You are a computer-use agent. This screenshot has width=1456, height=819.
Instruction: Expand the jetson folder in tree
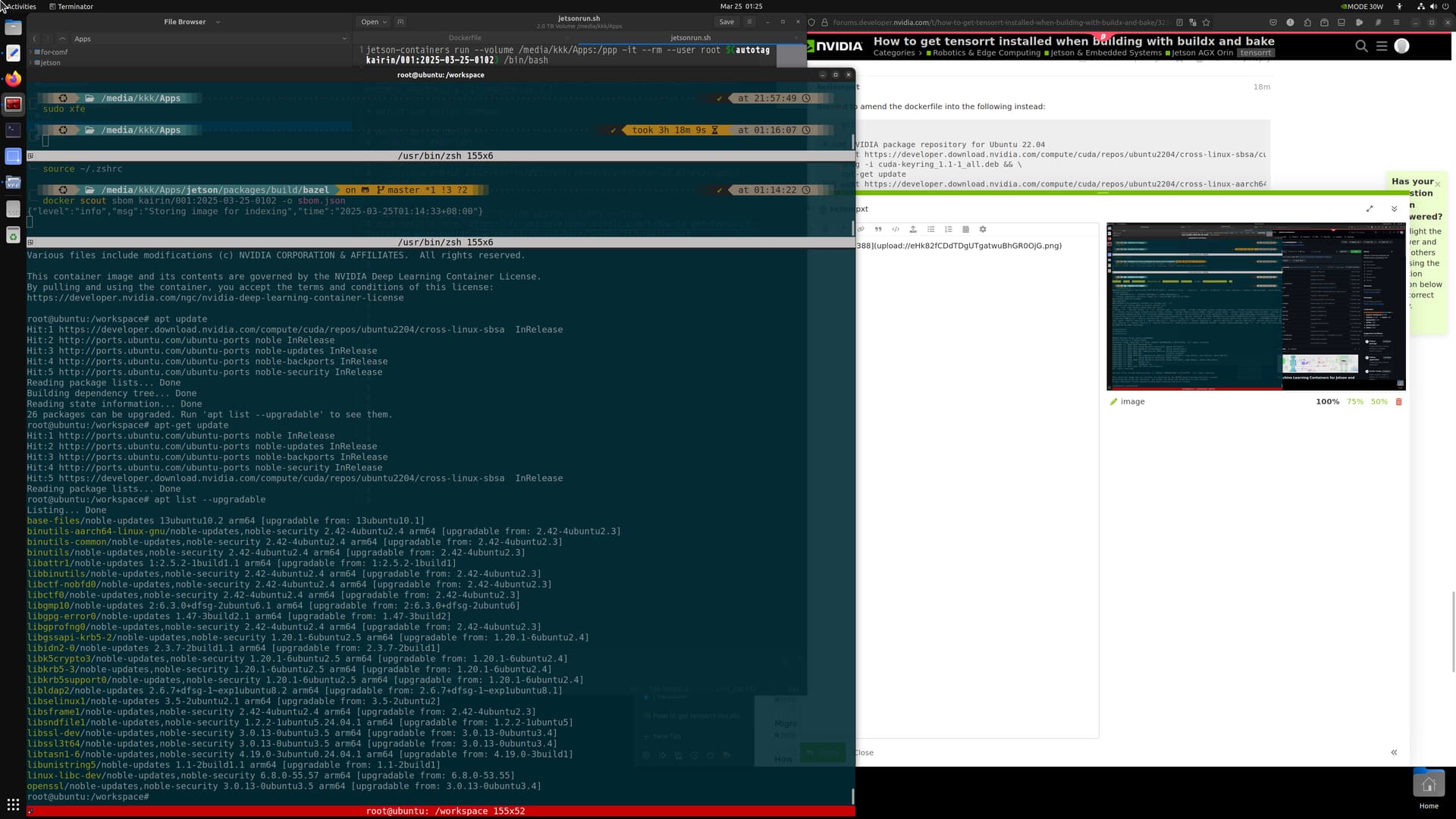[x=31, y=63]
